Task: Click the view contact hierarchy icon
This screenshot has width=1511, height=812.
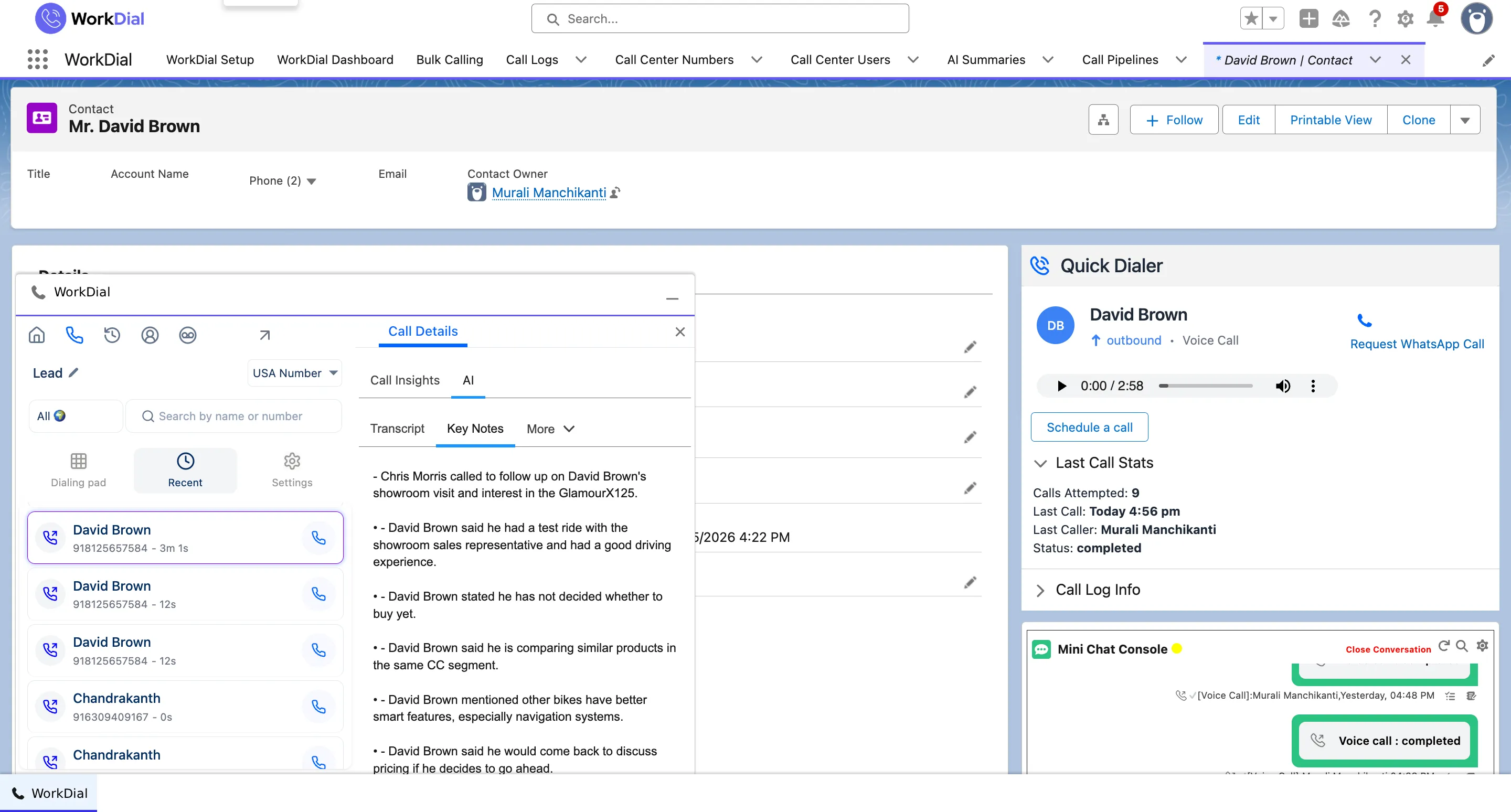Action: click(1103, 120)
